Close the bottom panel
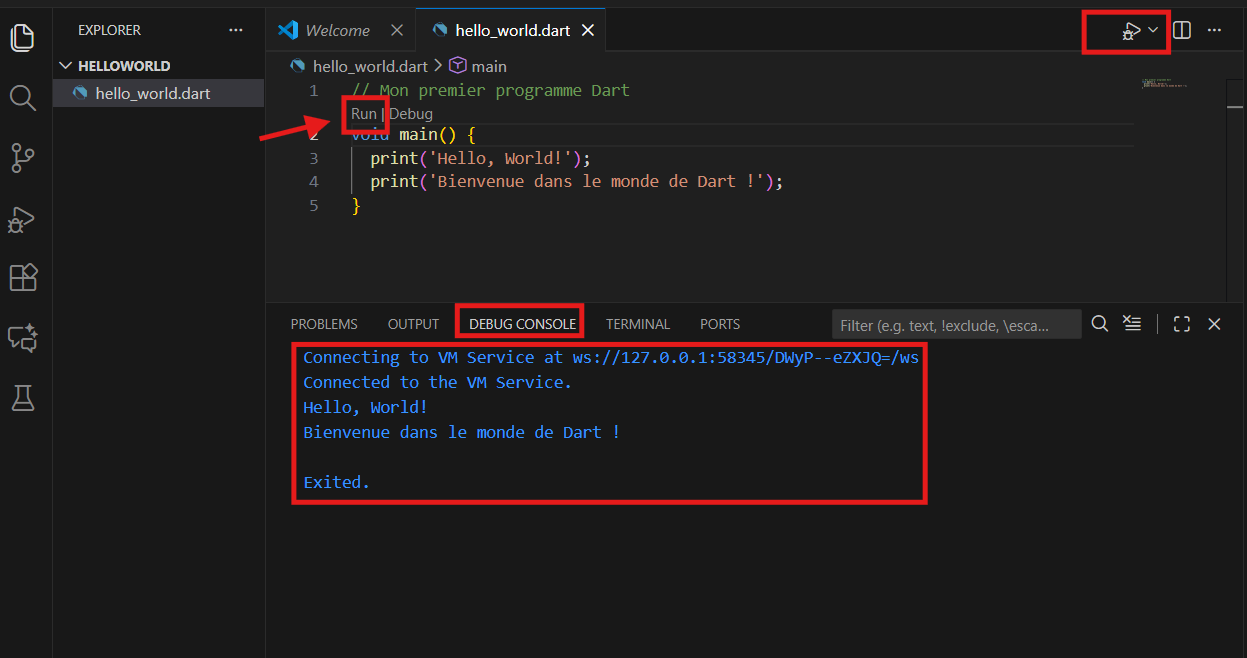This screenshot has width=1247, height=658. point(1214,323)
